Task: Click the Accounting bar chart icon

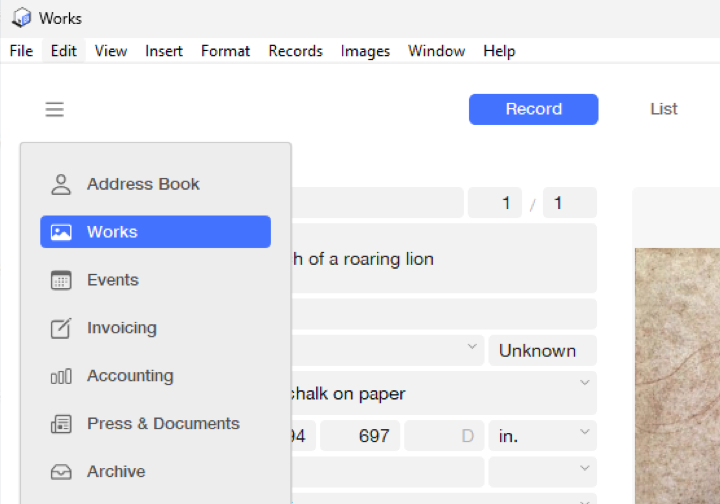Action: click(61, 376)
